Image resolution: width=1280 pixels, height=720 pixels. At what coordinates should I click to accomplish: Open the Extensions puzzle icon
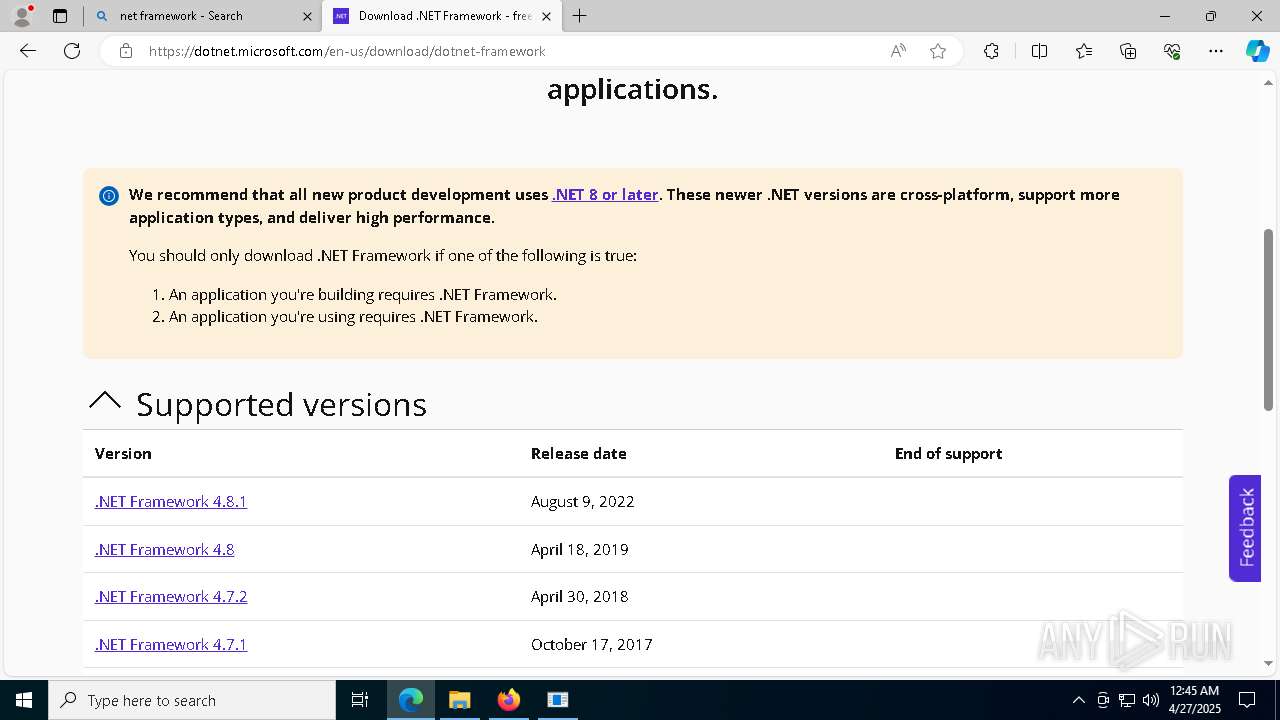pos(991,51)
